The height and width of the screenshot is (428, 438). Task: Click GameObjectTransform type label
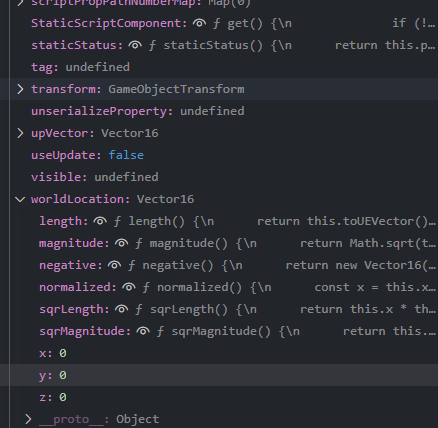click(x=176, y=89)
